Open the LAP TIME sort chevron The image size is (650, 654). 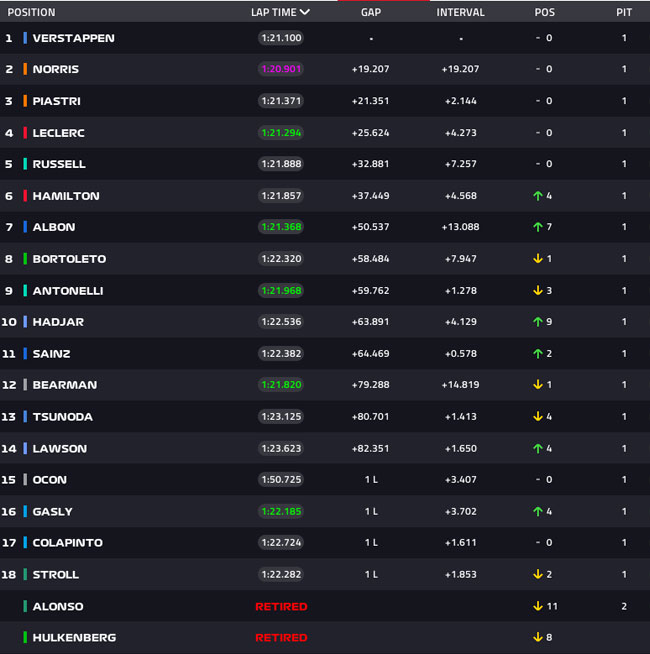click(x=304, y=13)
